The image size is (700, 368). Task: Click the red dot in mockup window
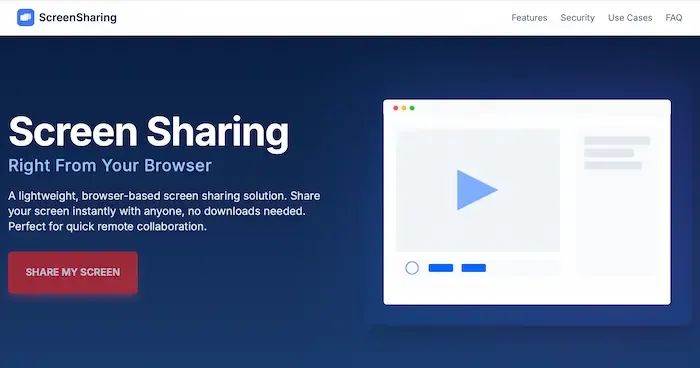point(396,108)
